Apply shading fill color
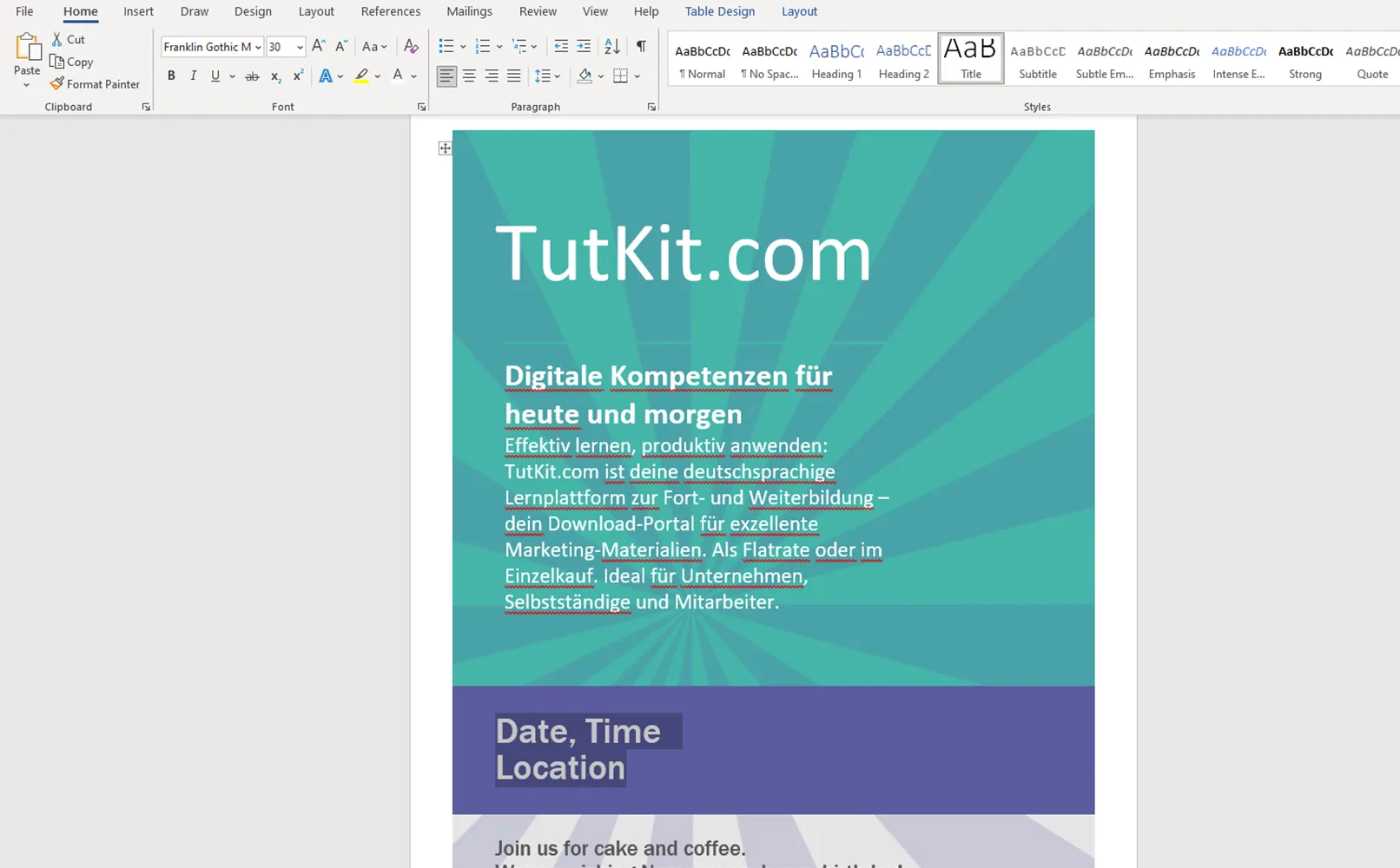The image size is (1400, 868). tap(584, 76)
